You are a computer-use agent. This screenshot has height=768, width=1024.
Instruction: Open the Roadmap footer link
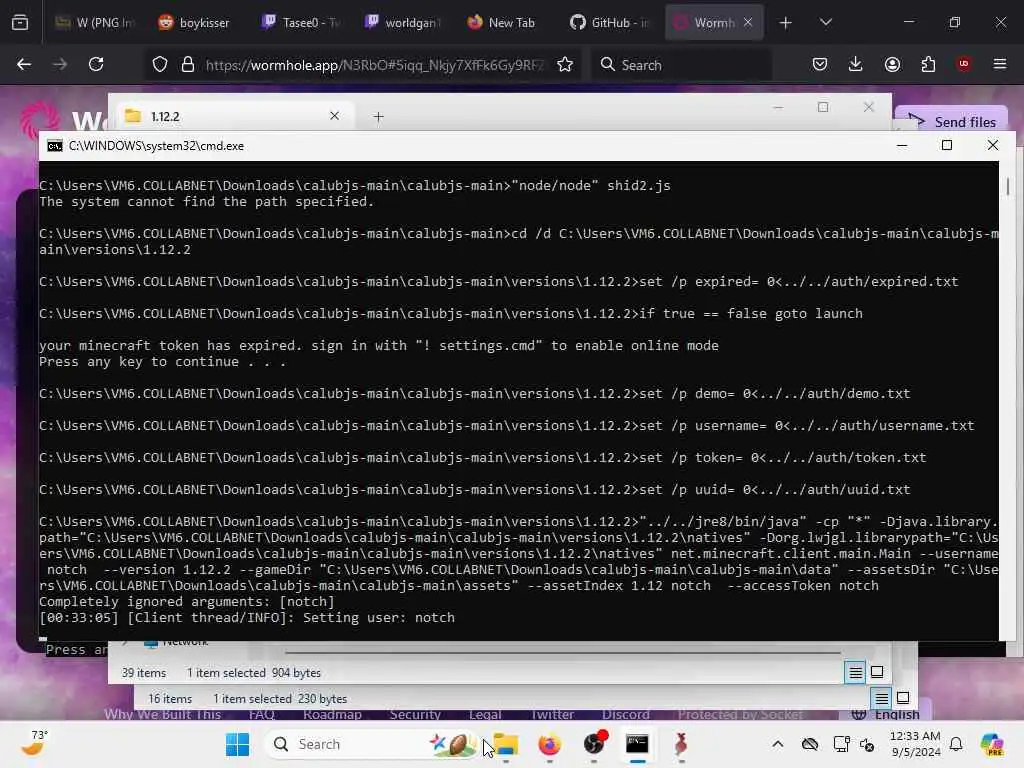332,714
